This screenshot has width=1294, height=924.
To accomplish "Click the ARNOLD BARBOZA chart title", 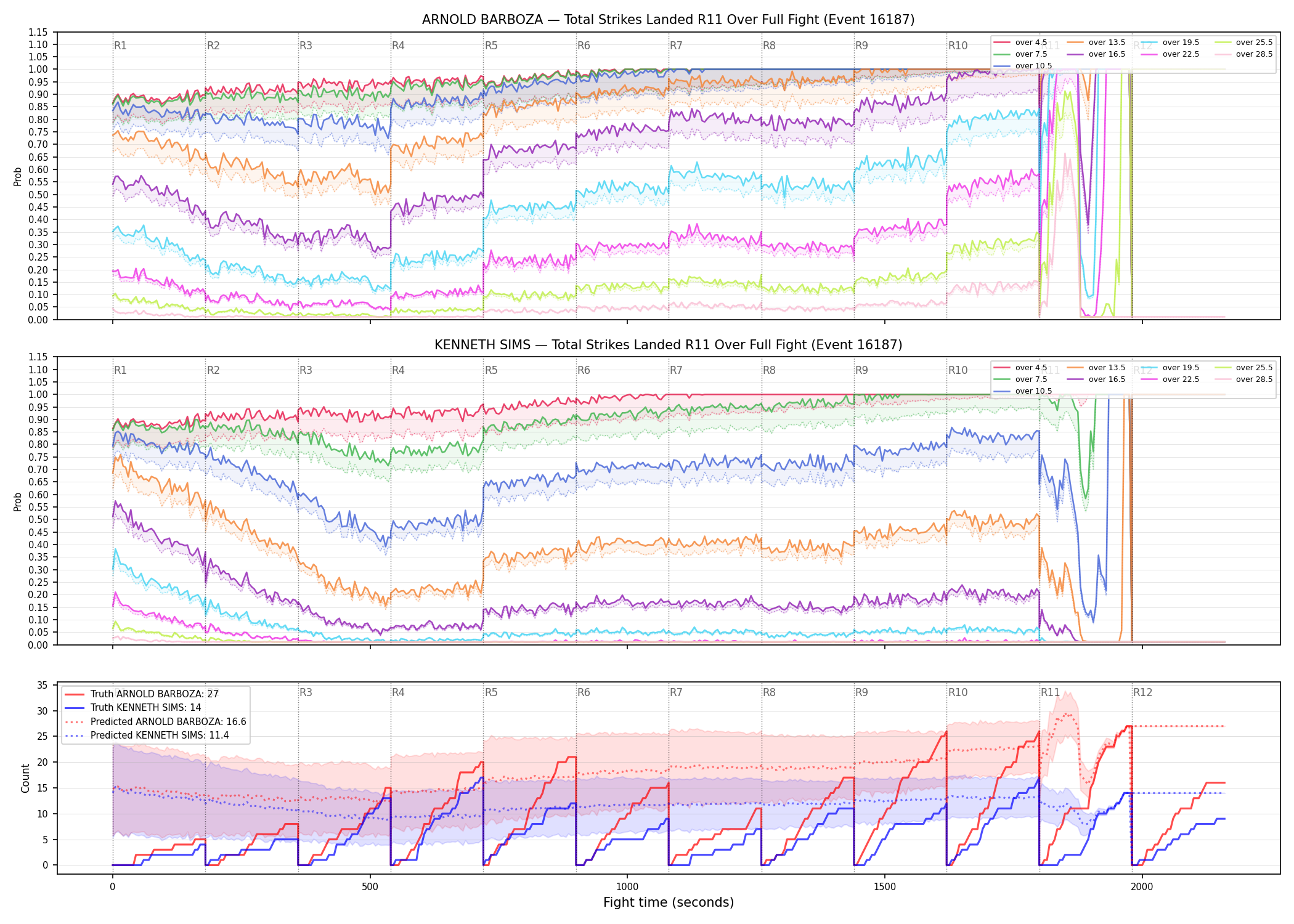I will [668, 20].
